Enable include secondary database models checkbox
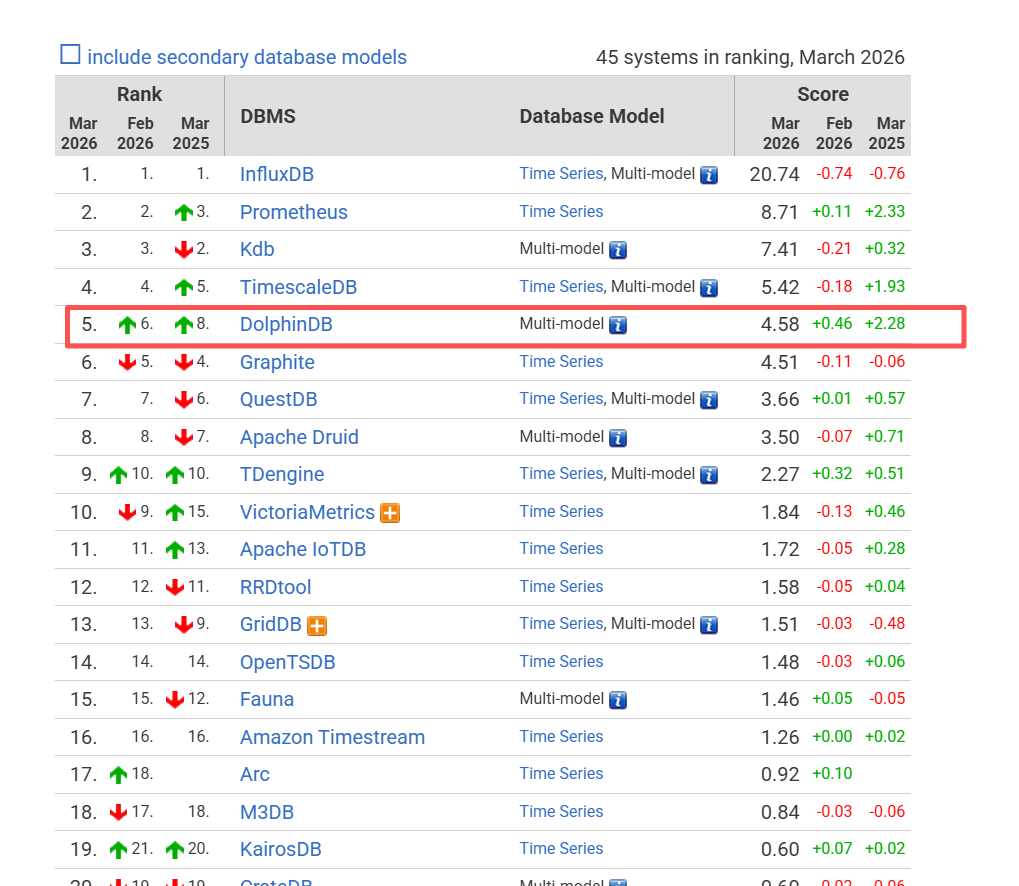Viewport: 1019px width, 886px height. coord(70,55)
